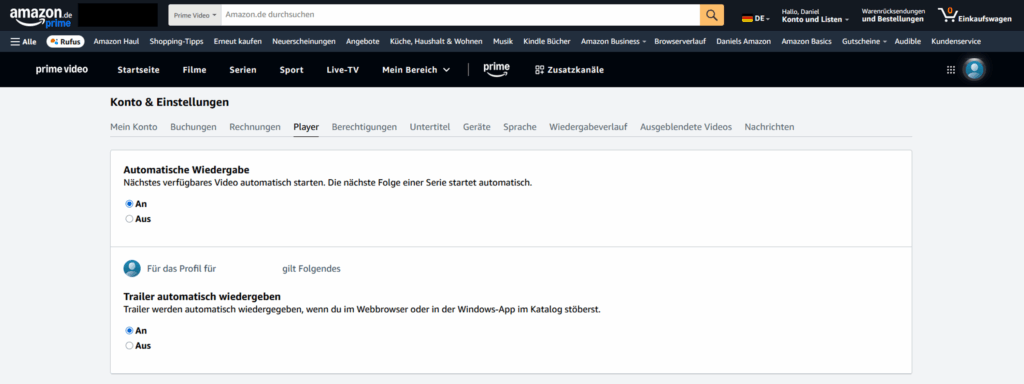Viewport: 1024px width, 384px height.
Task: Switch to the Mein Konto tab
Action: (x=134, y=127)
